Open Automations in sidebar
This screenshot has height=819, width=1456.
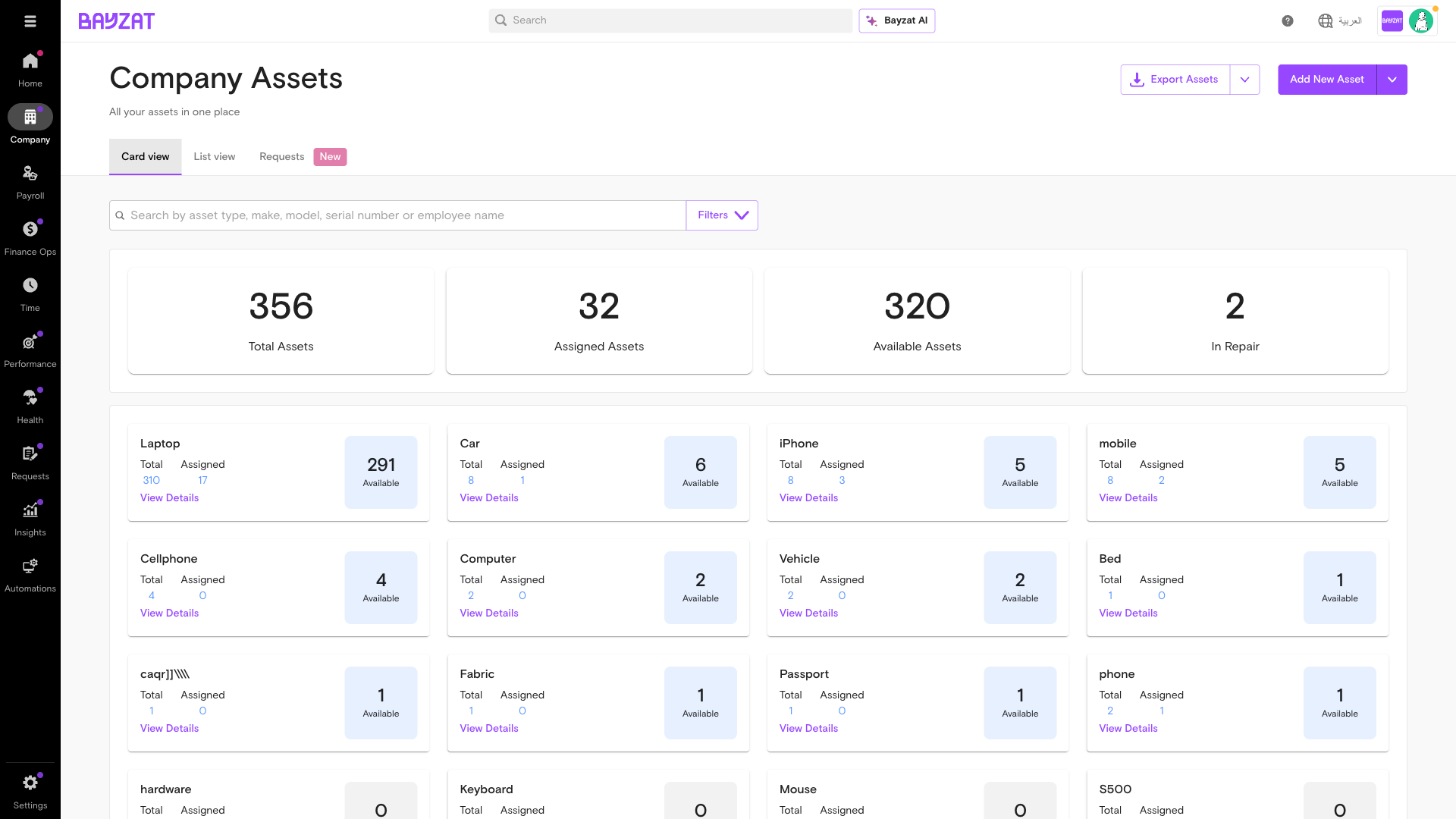(30, 575)
